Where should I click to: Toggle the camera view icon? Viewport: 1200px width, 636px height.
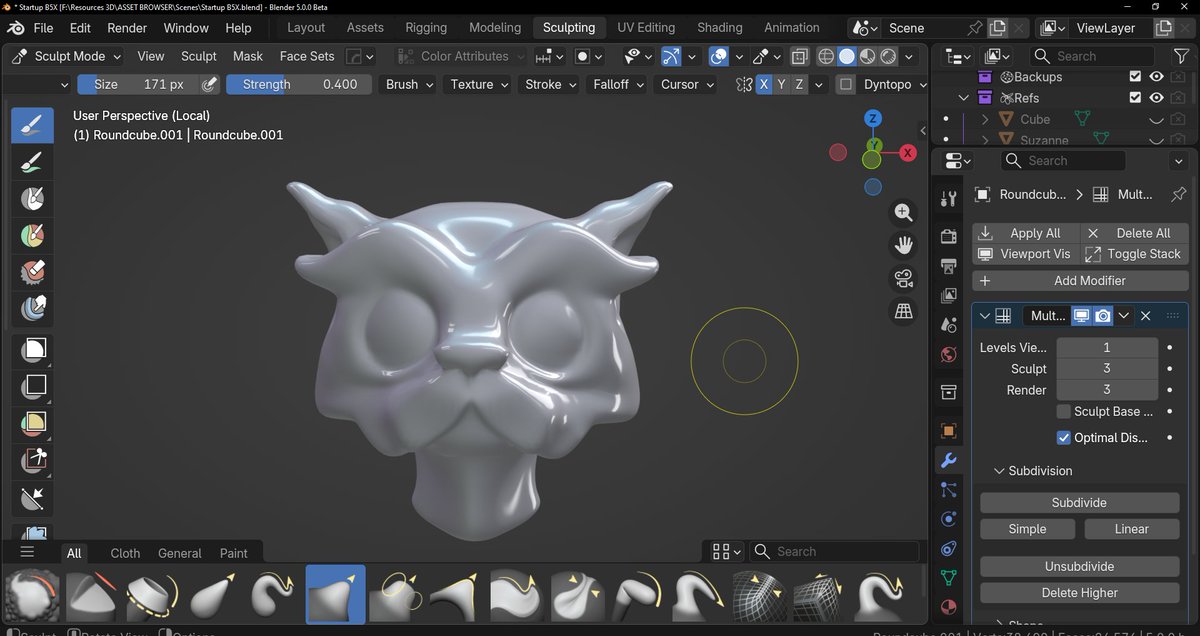point(904,278)
